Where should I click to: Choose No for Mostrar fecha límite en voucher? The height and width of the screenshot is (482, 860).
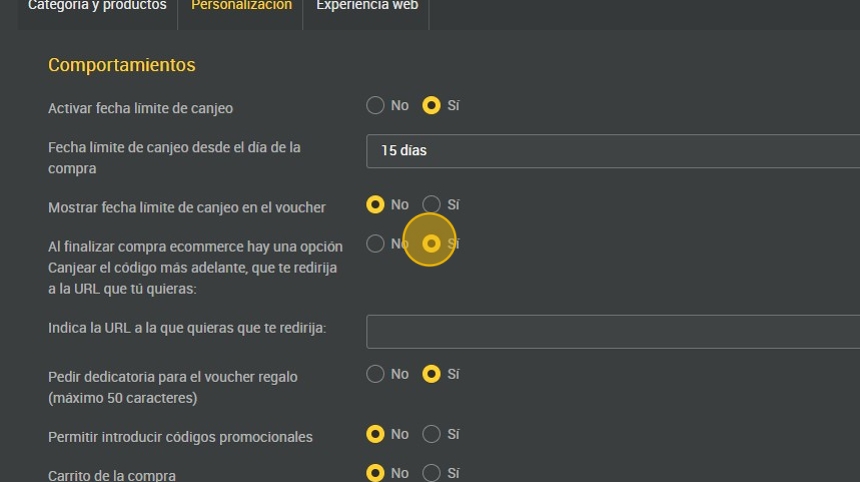(x=376, y=205)
